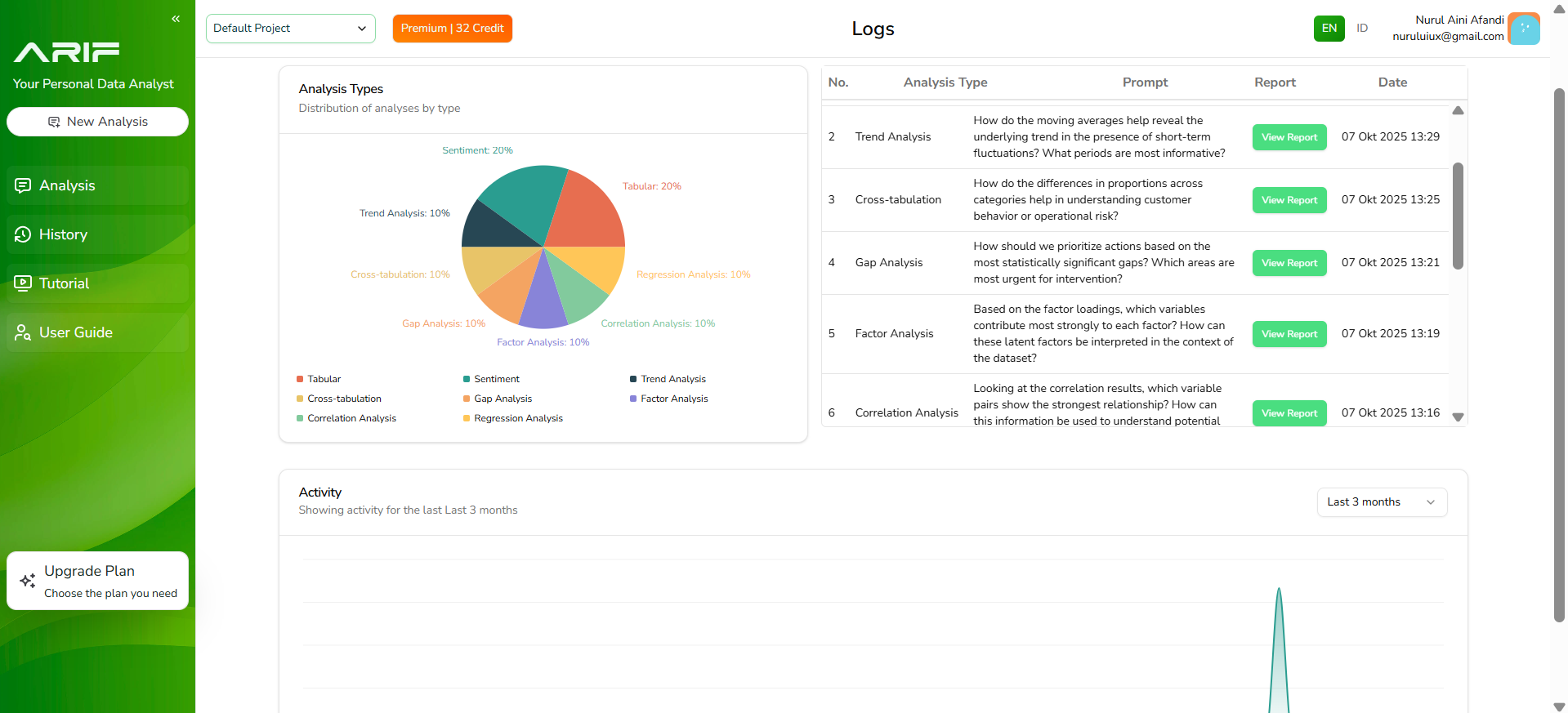1568x713 pixels.
Task: Click the History clock icon
Action: tap(23, 234)
